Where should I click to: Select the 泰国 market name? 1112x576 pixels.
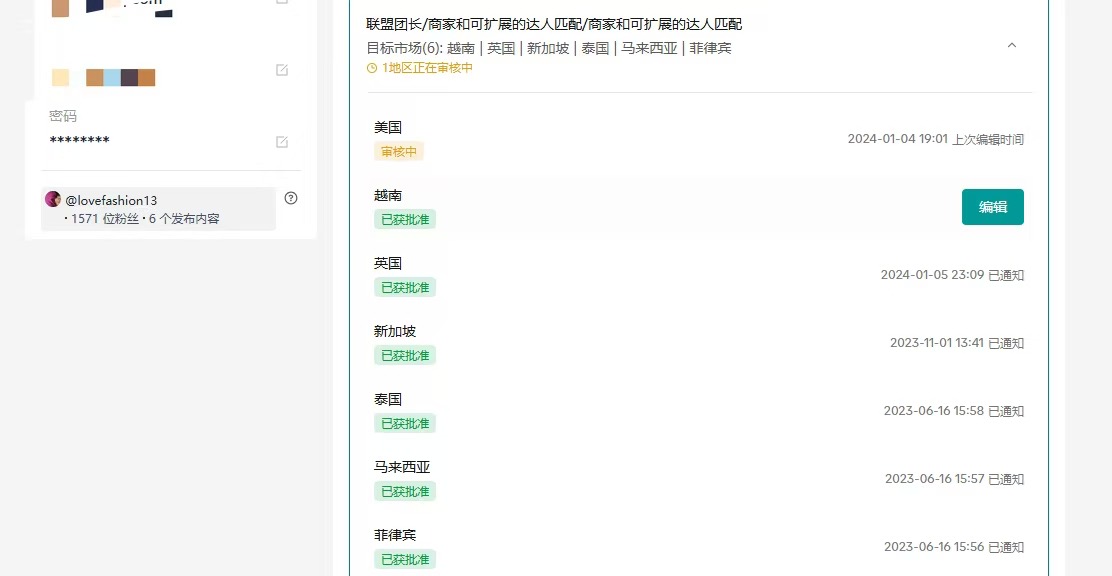click(x=388, y=400)
